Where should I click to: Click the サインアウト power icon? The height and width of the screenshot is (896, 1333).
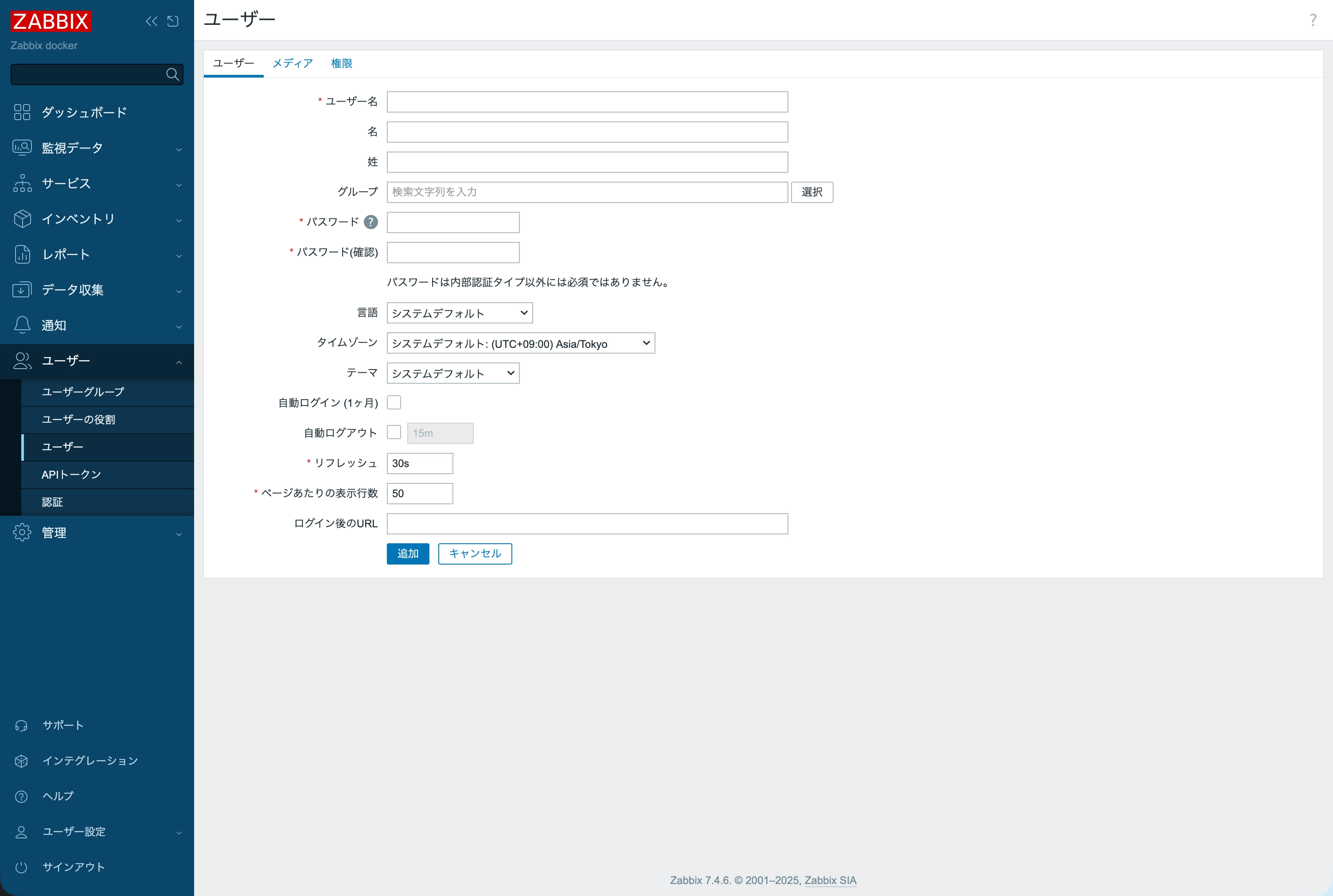(21, 868)
